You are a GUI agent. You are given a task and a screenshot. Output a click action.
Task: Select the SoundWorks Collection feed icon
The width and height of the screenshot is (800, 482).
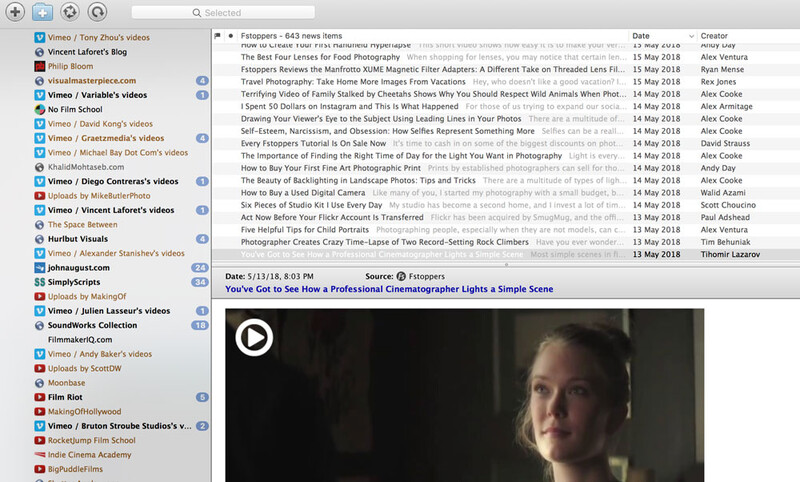[39, 325]
